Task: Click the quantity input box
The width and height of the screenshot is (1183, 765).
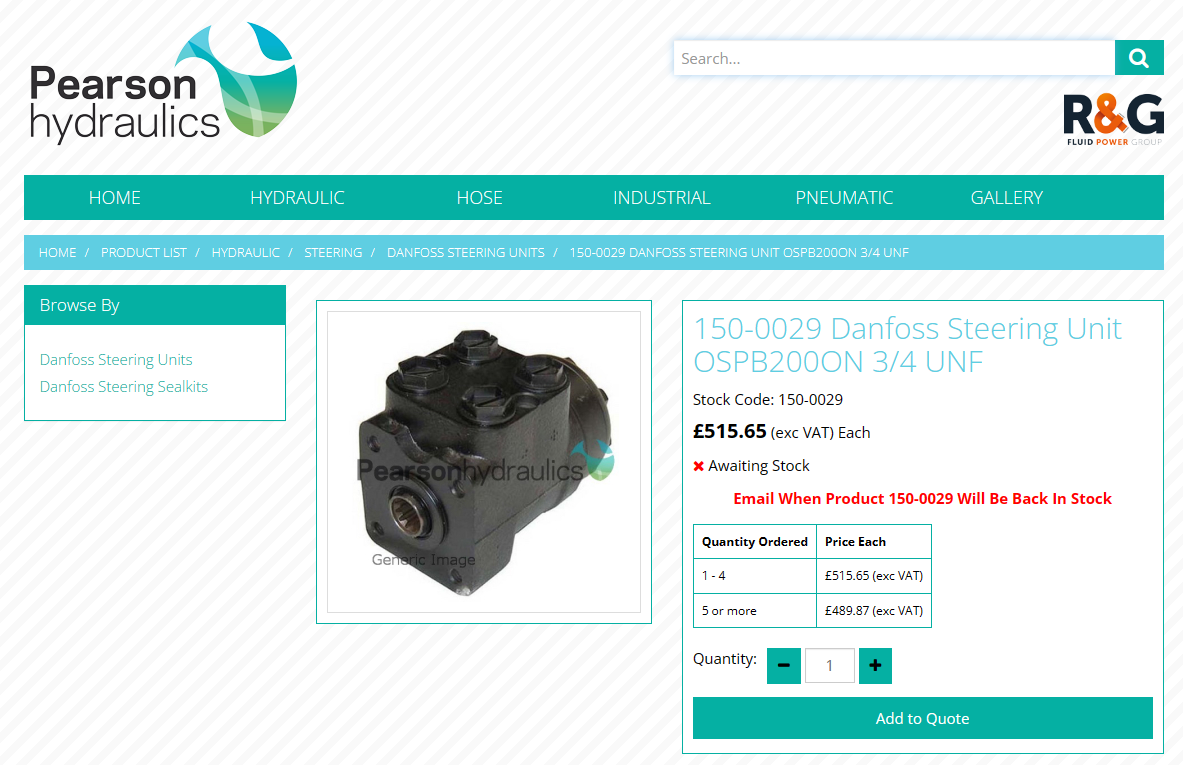Action: [829, 665]
